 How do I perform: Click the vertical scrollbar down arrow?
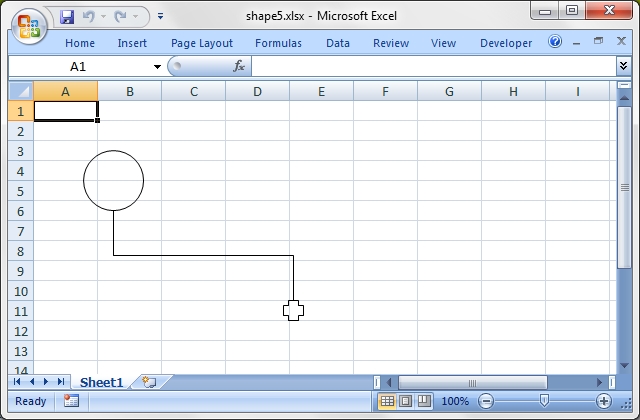[624, 366]
